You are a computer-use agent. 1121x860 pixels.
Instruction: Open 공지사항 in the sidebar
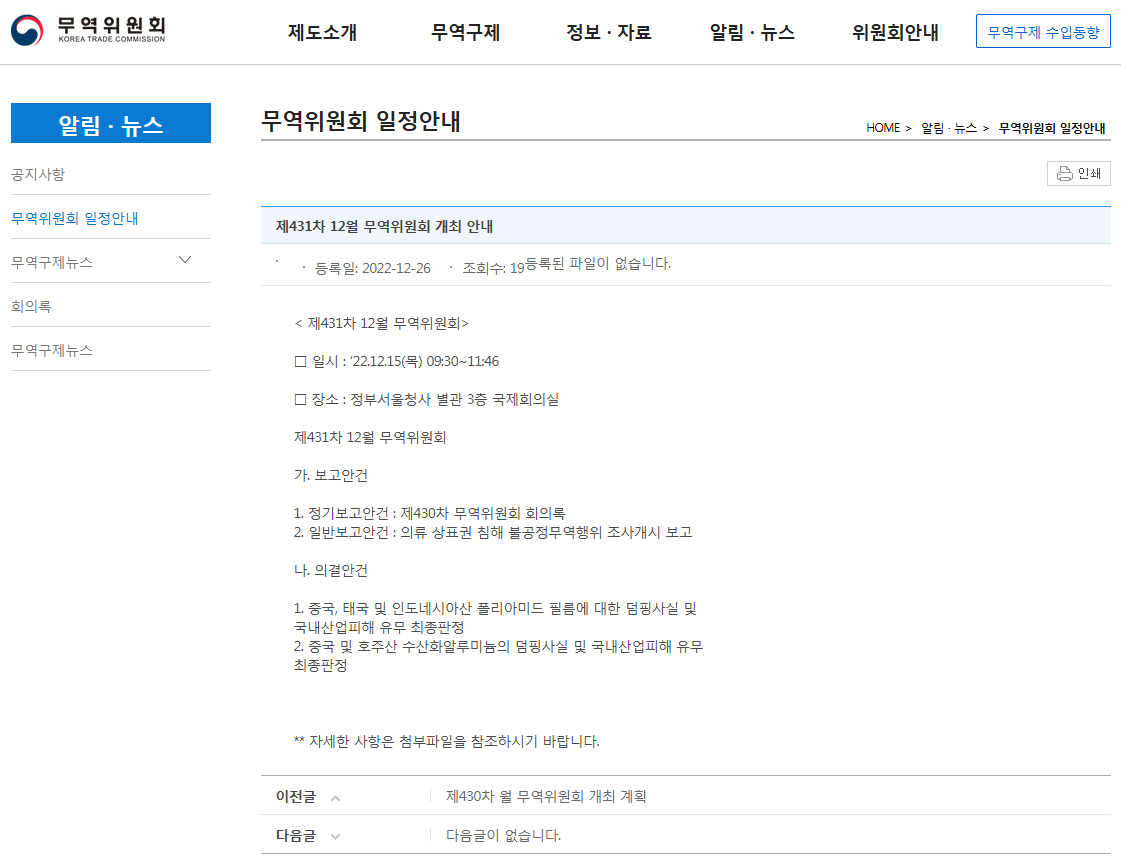(38, 175)
